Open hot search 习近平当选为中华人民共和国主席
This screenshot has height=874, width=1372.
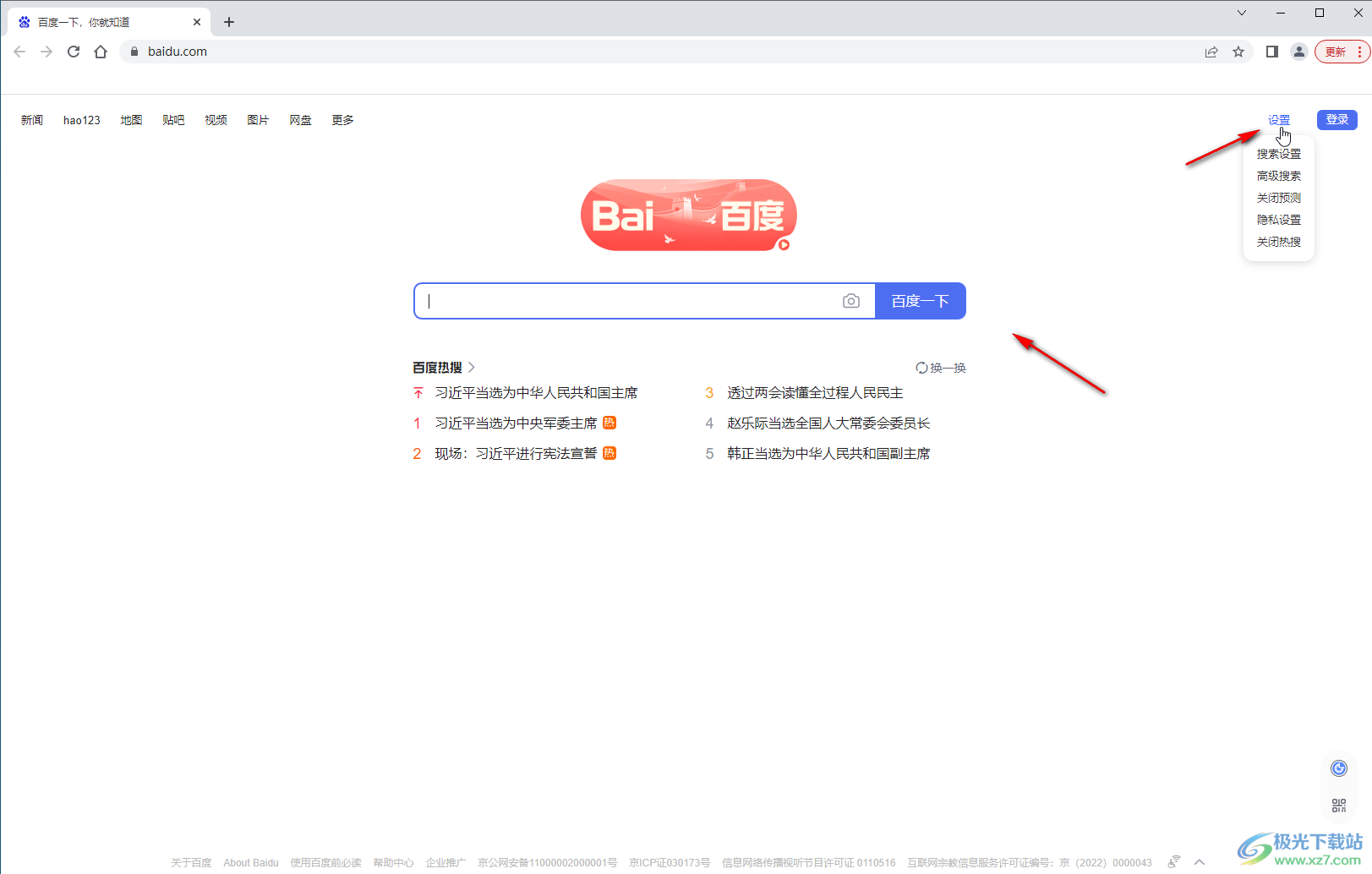[536, 393]
